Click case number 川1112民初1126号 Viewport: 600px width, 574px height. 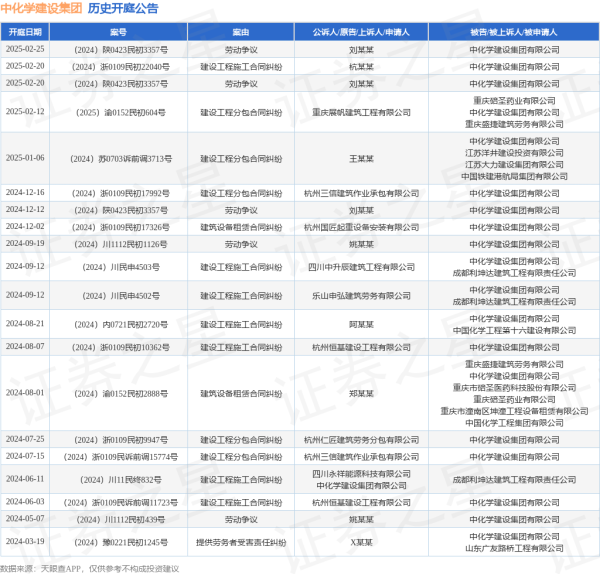(x=121, y=244)
